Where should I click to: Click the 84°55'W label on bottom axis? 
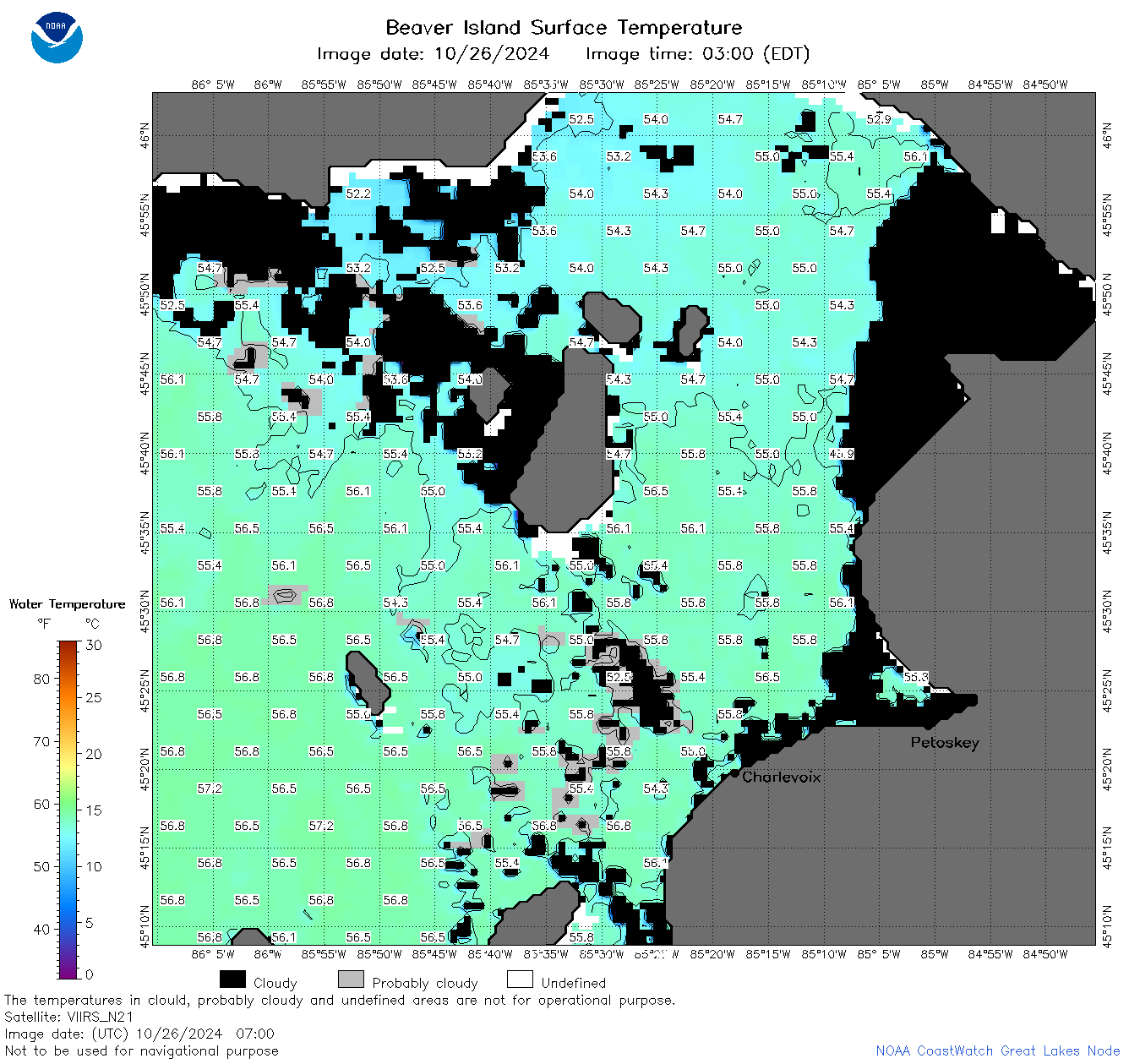(990, 954)
